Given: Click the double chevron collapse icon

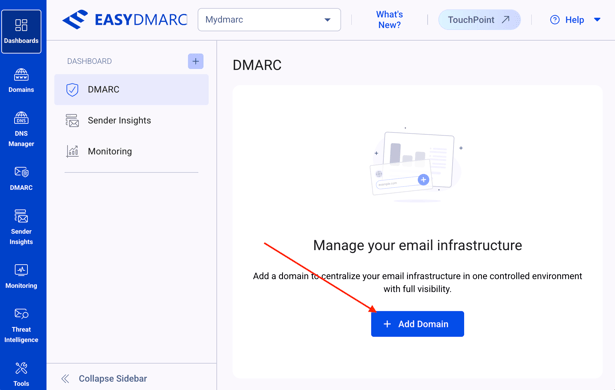Looking at the screenshot, I should [65, 379].
